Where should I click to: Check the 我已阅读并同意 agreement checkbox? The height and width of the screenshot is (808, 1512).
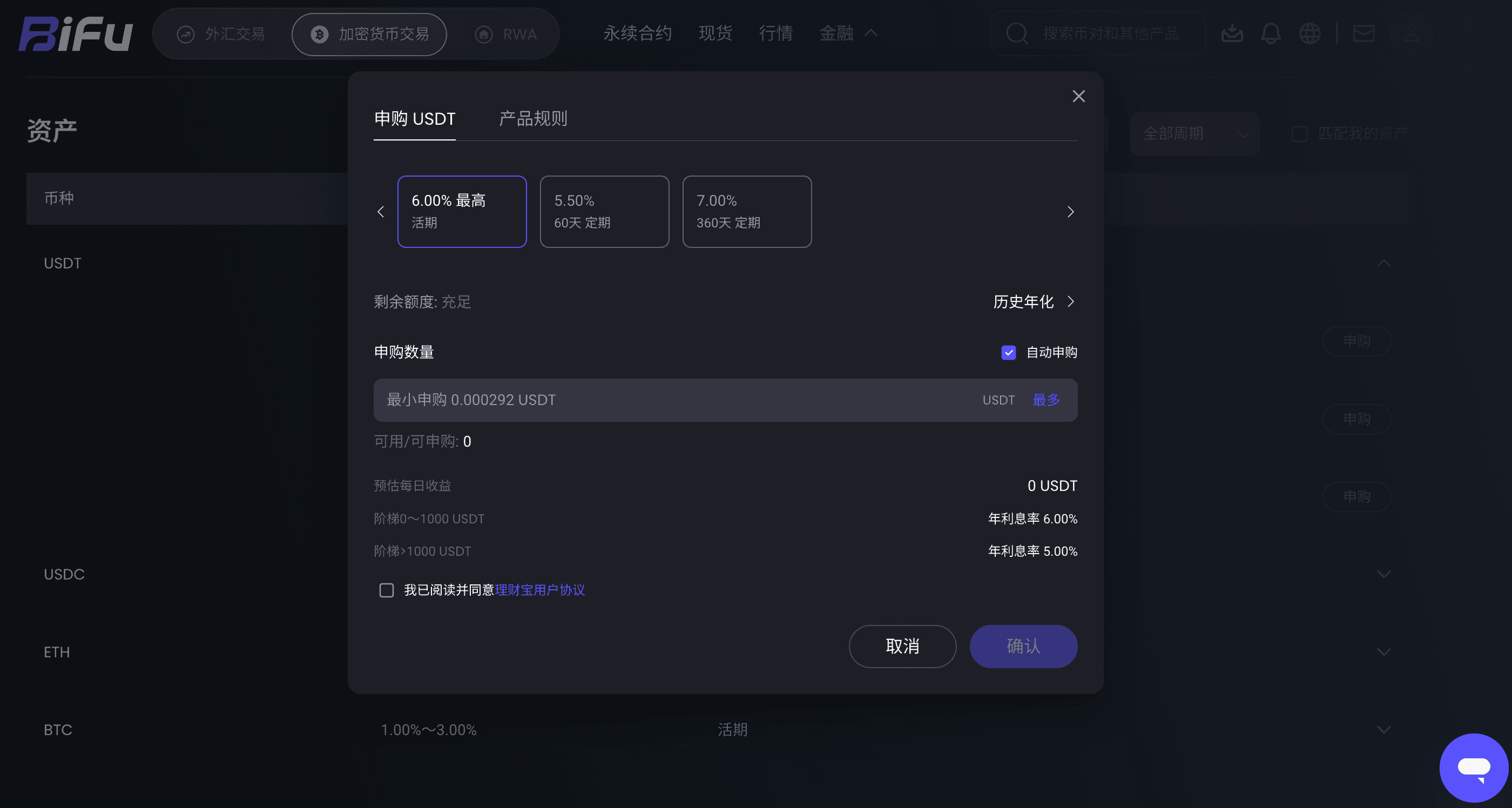click(386, 590)
